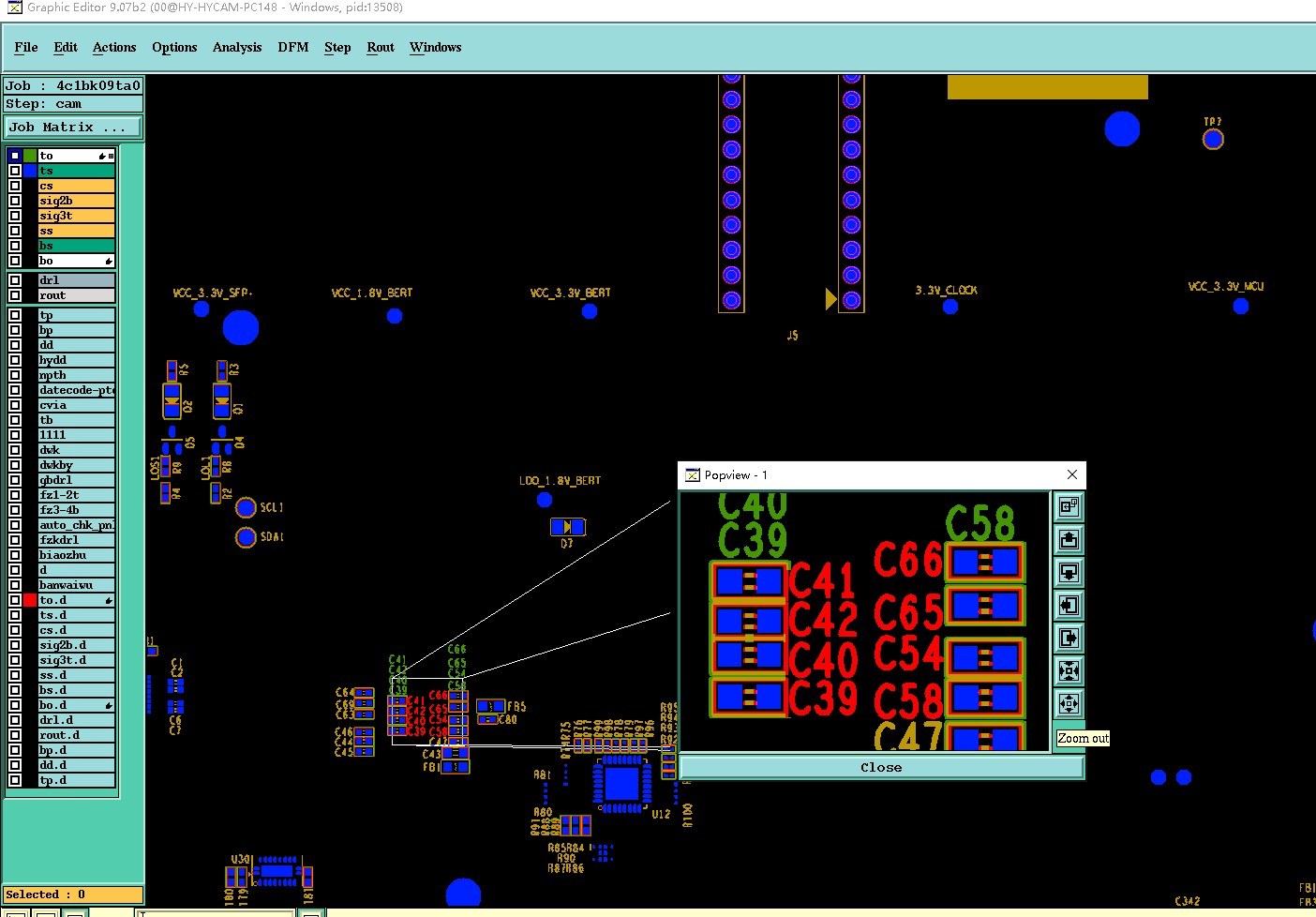The image size is (1316, 917).
Task: Click blue color swatch of 'ts' layer
Action: (30, 171)
